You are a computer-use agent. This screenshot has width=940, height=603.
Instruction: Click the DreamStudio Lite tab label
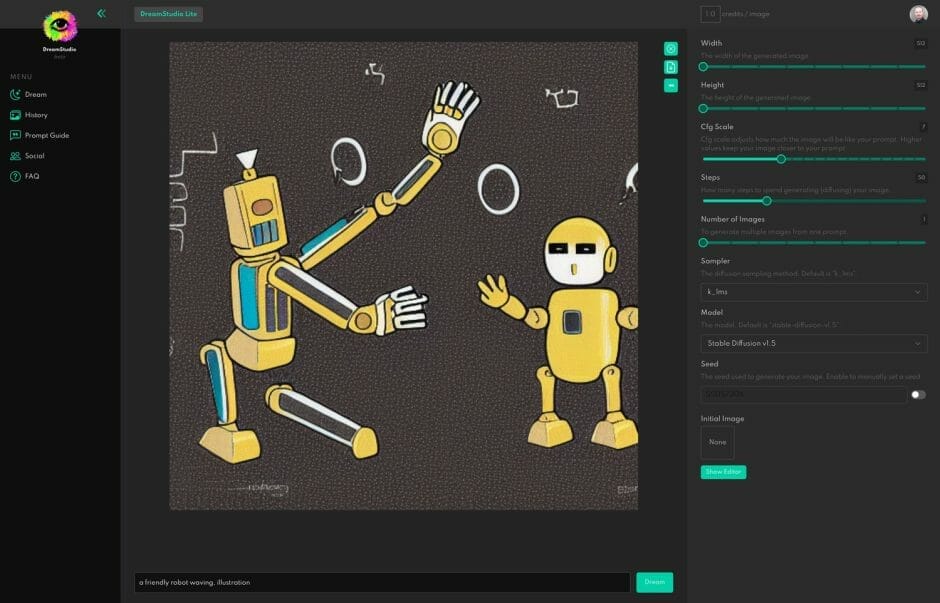pos(168,14)
